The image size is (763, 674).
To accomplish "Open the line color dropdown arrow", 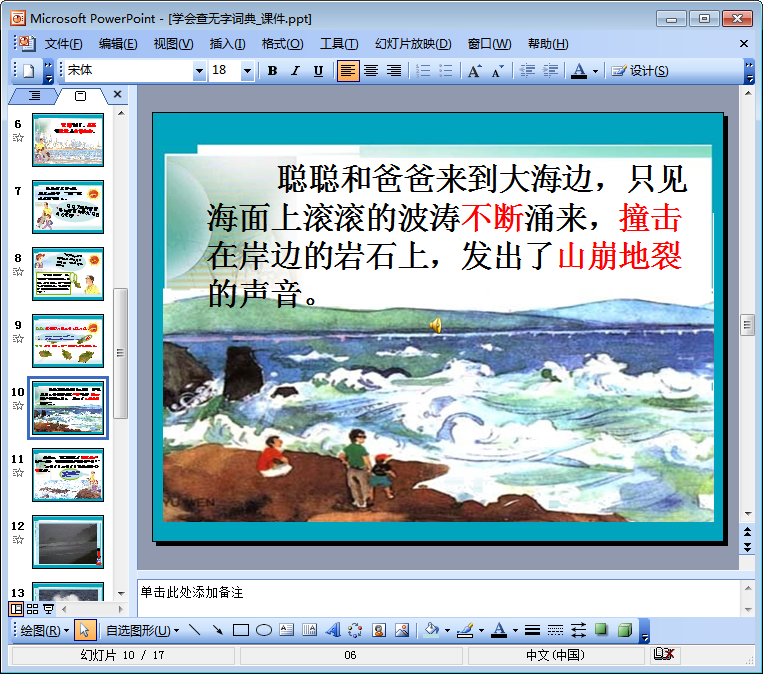I will (481, 631).
